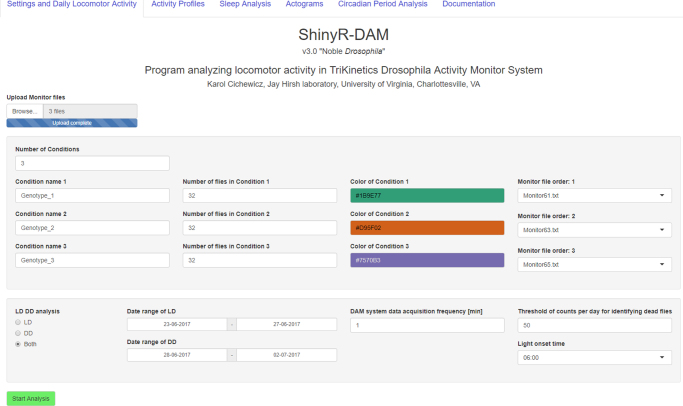The width and height of the screenshot is (683, 406).
Task: Click the dead flies threshold field
Action: coord(595,325)
